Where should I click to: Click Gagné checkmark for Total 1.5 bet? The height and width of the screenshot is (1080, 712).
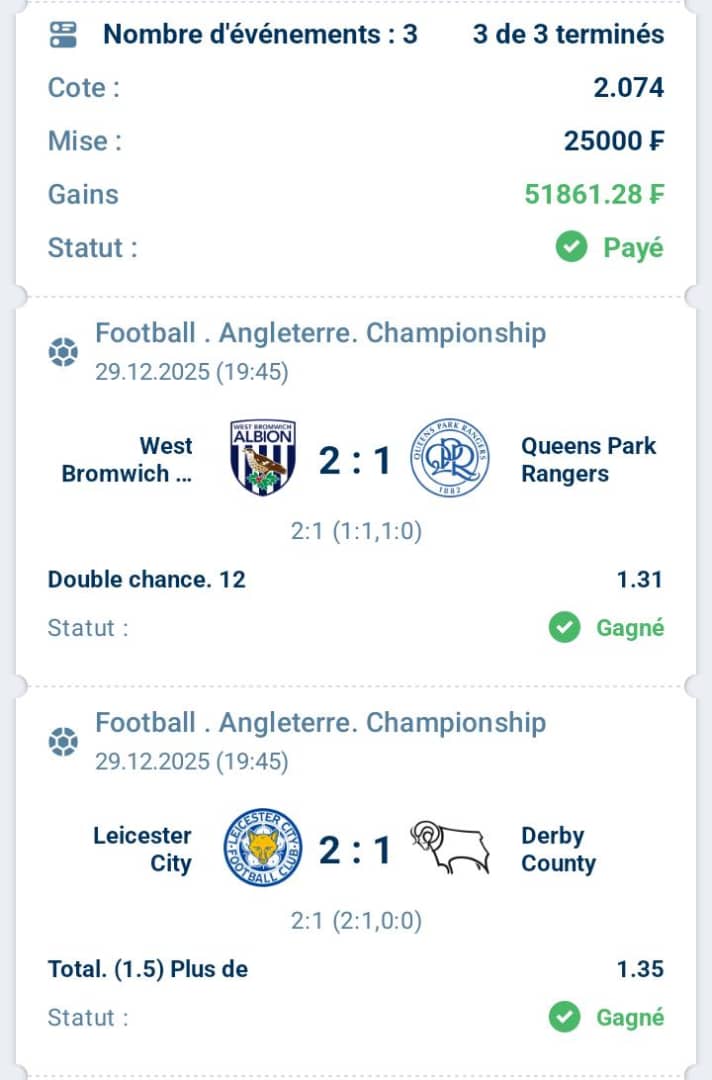565,1018
